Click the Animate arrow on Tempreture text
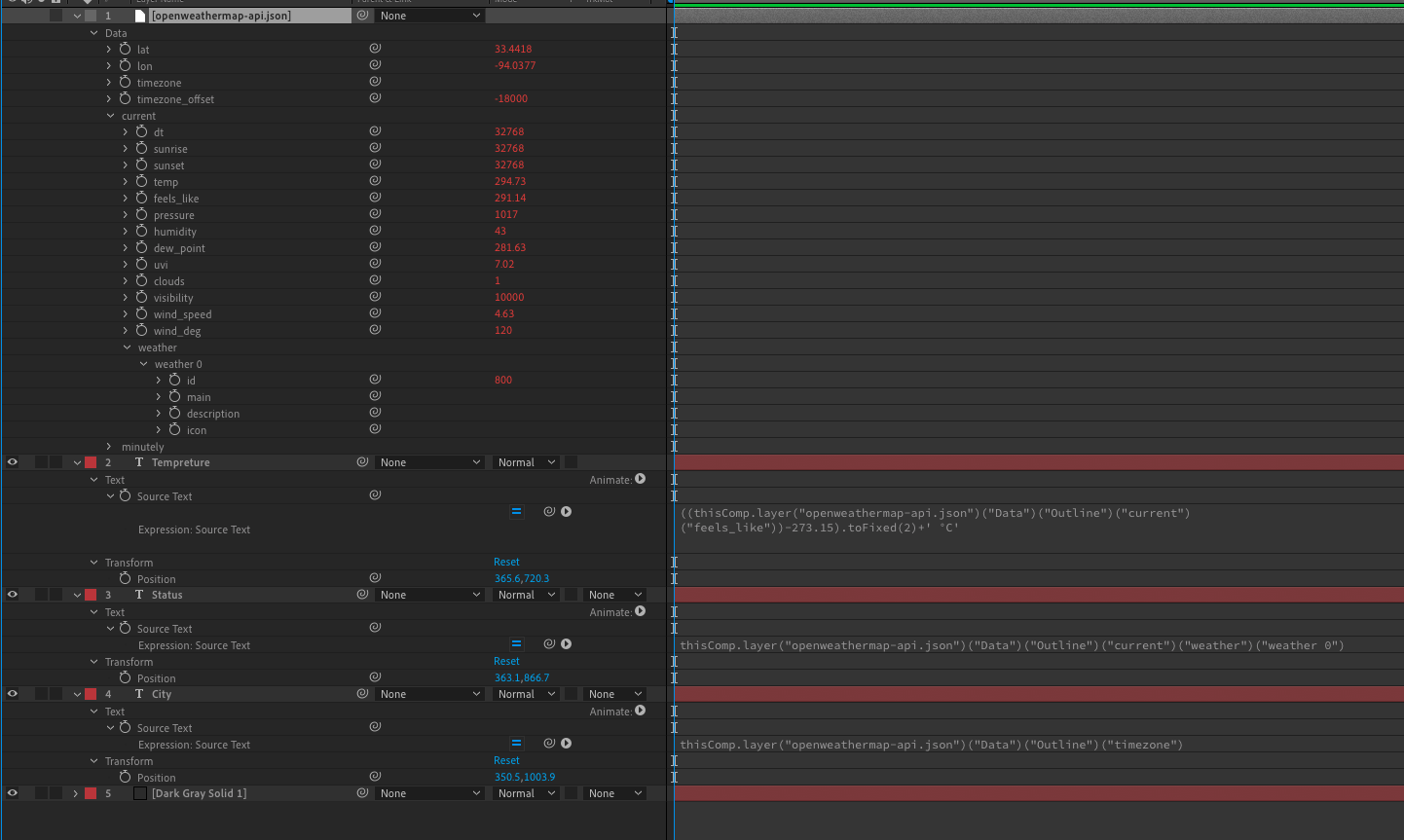 point(640,479)
